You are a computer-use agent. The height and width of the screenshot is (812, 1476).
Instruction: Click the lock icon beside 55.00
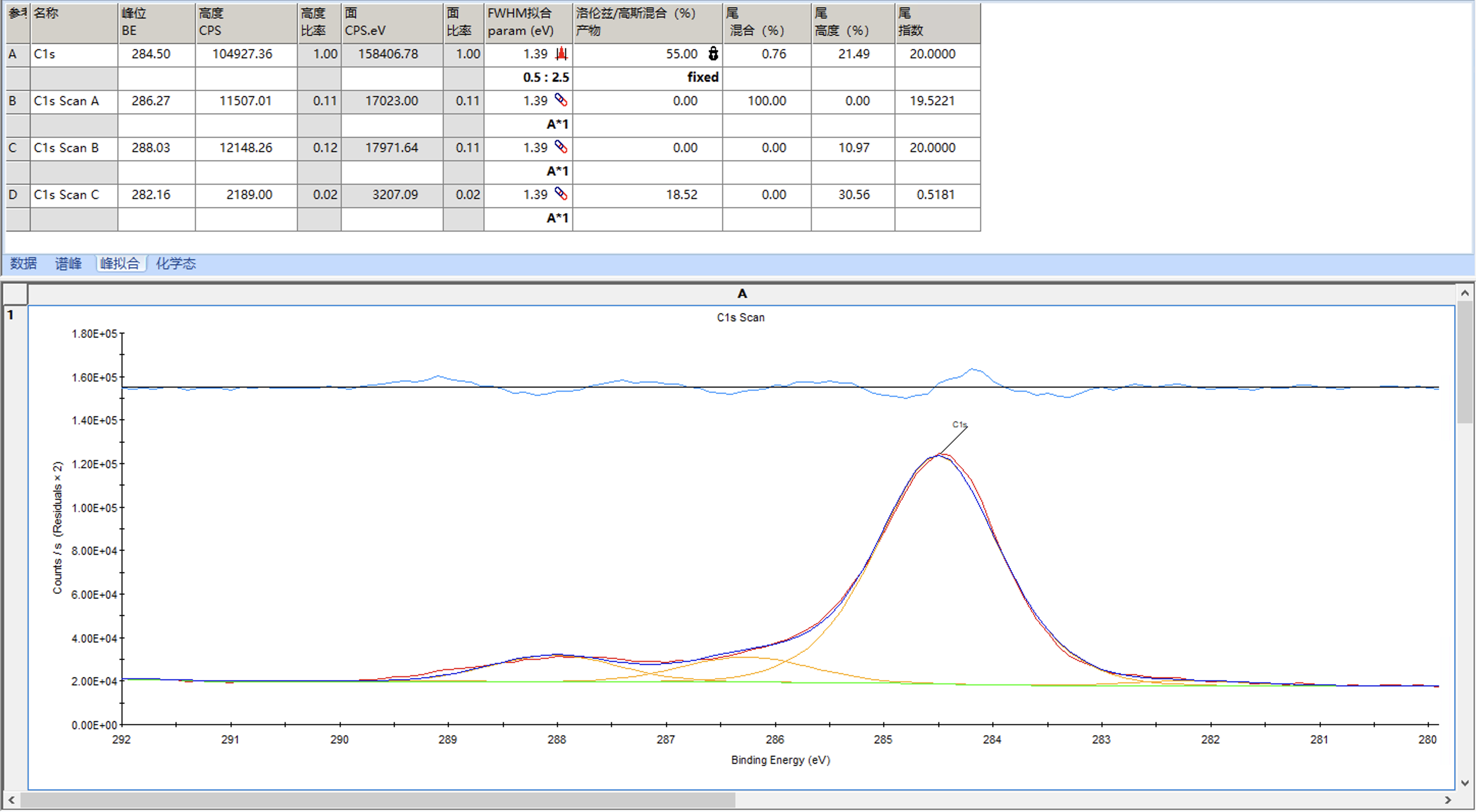(713, 54)
